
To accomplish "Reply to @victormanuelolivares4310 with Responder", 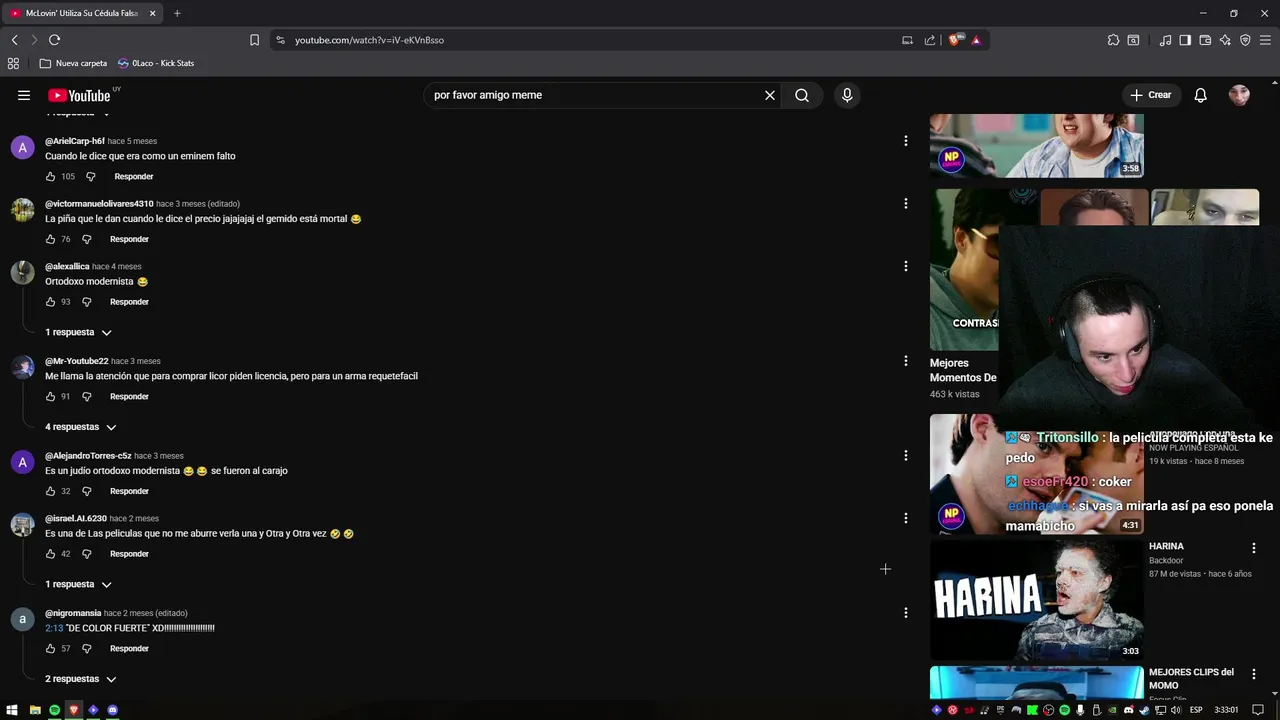I will (x=129, y=240).
